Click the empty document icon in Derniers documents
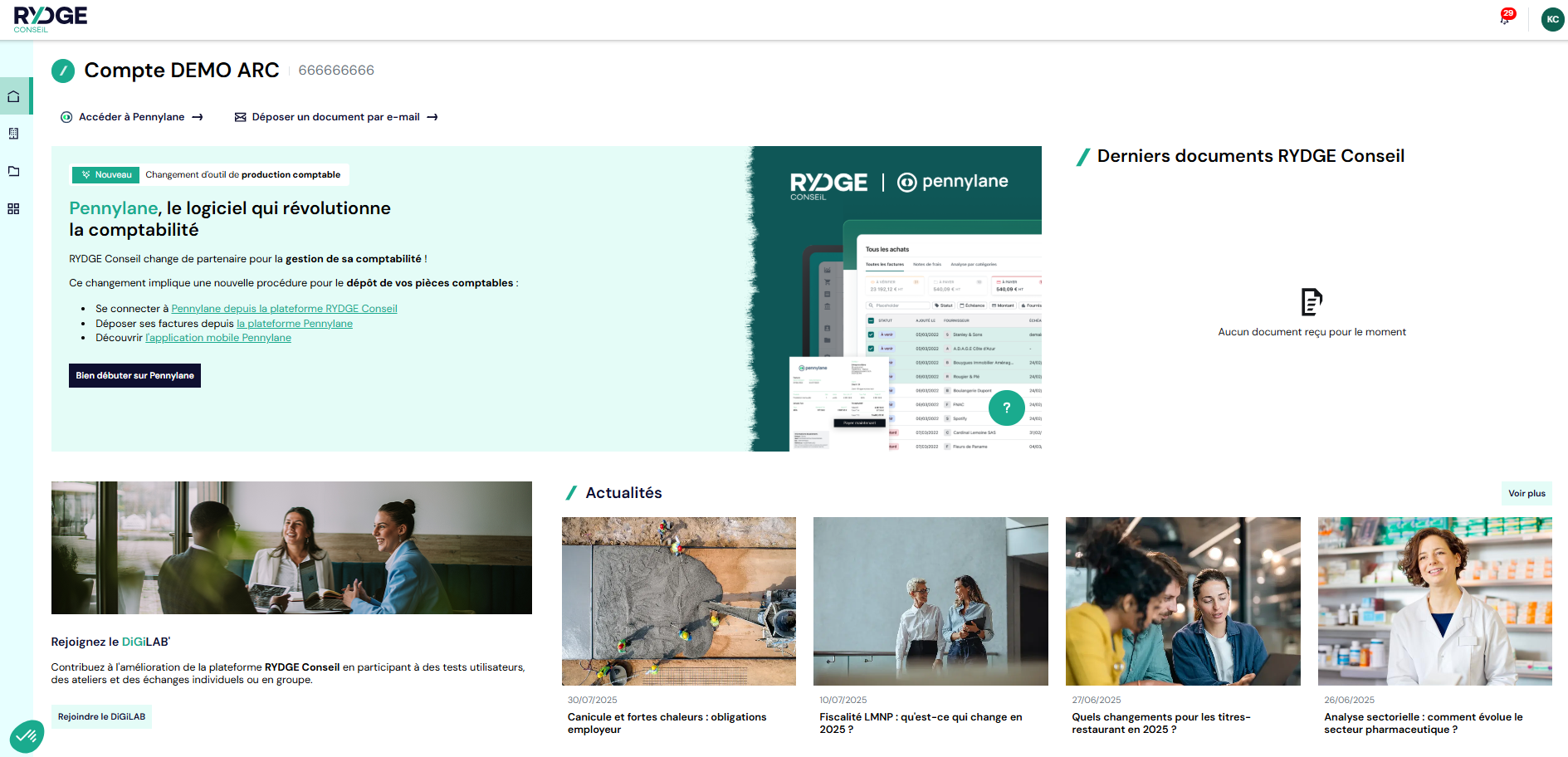The image size is (1568, 757). (x=1312, y=302)
